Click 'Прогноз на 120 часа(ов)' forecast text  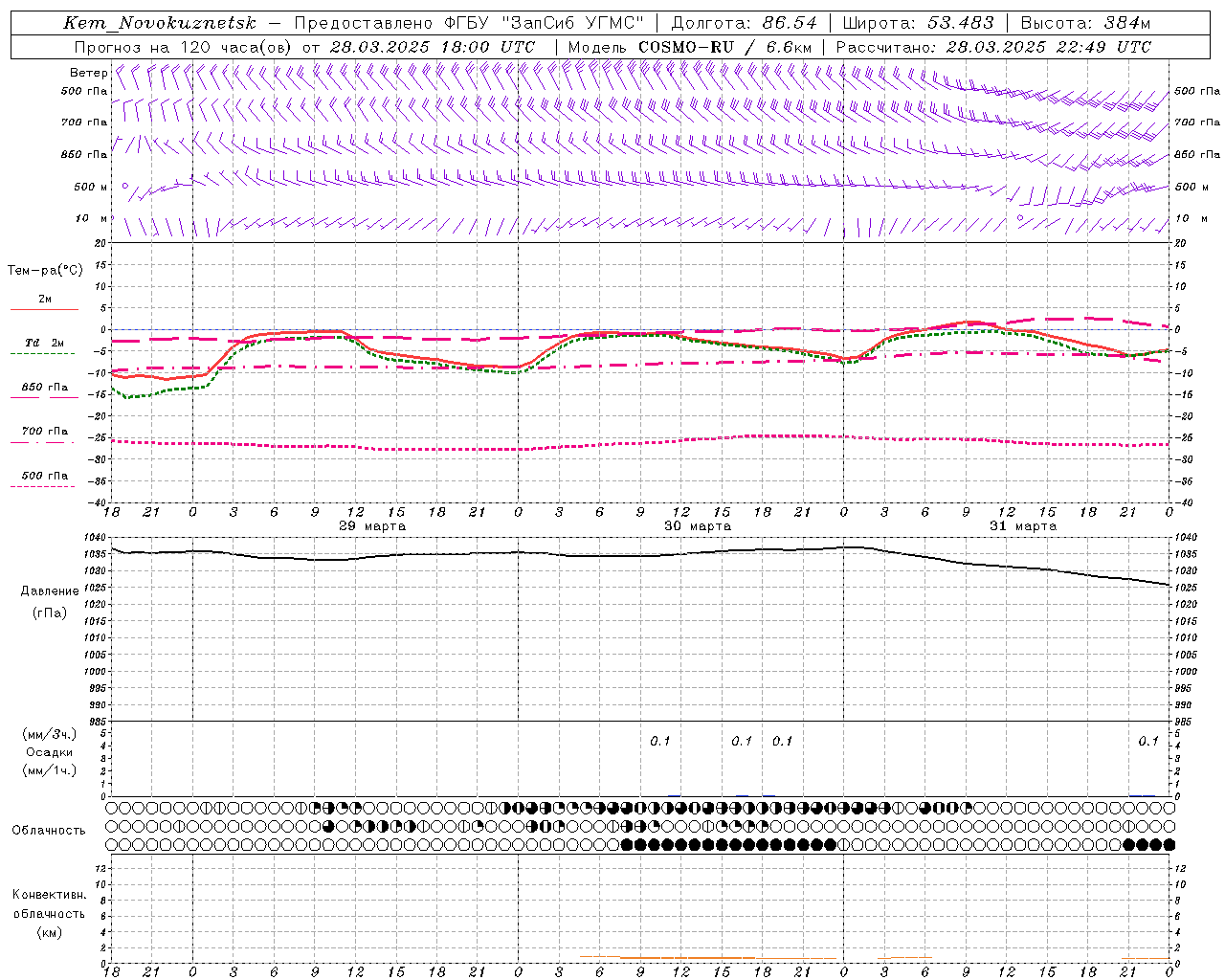(184, 47)
